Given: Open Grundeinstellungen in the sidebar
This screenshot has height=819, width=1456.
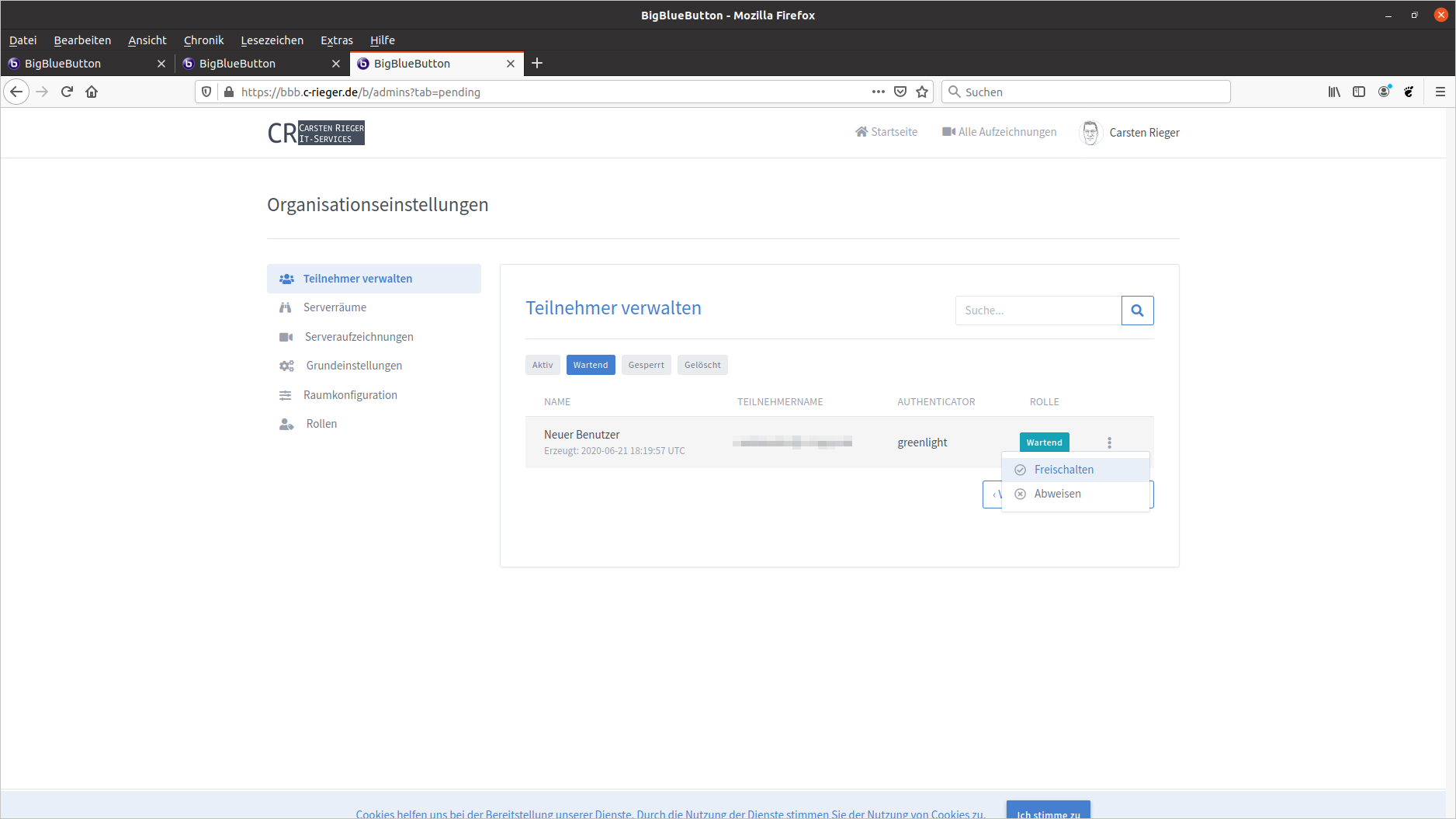Looking at the screenshot, I should [374, 366].
